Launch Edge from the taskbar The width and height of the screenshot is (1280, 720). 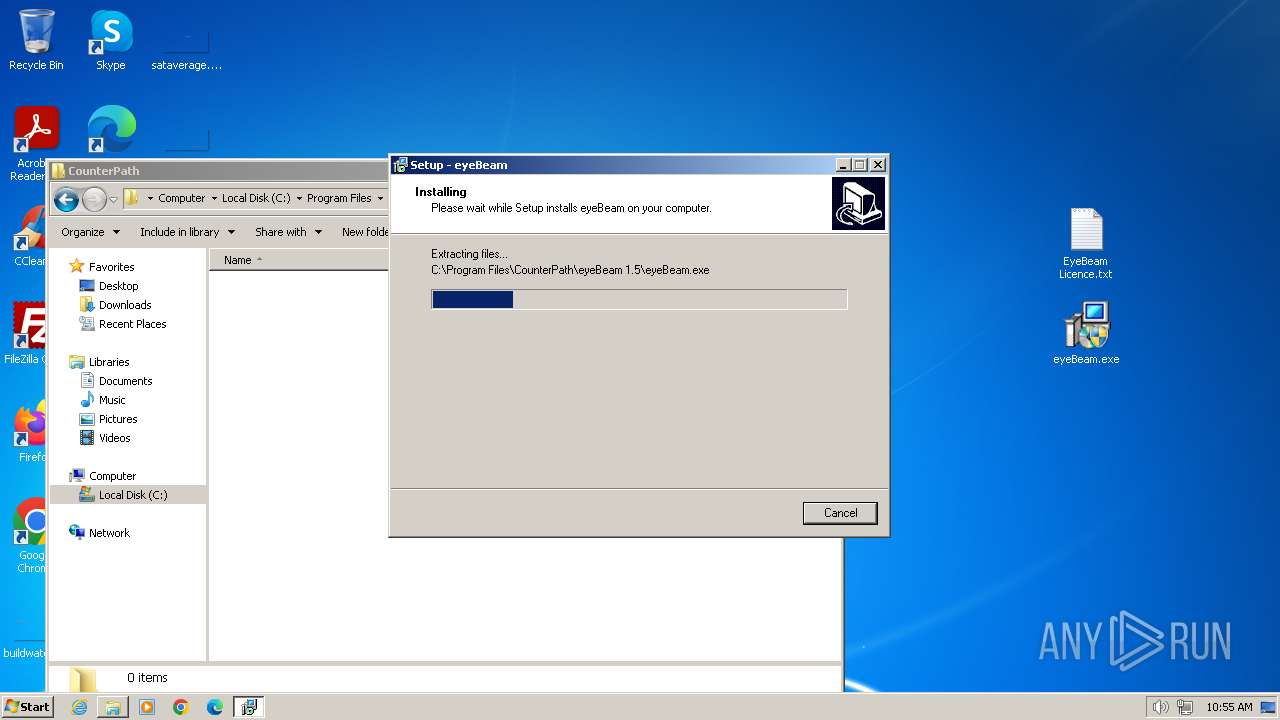pyautogui.click(x=215, y=707)
